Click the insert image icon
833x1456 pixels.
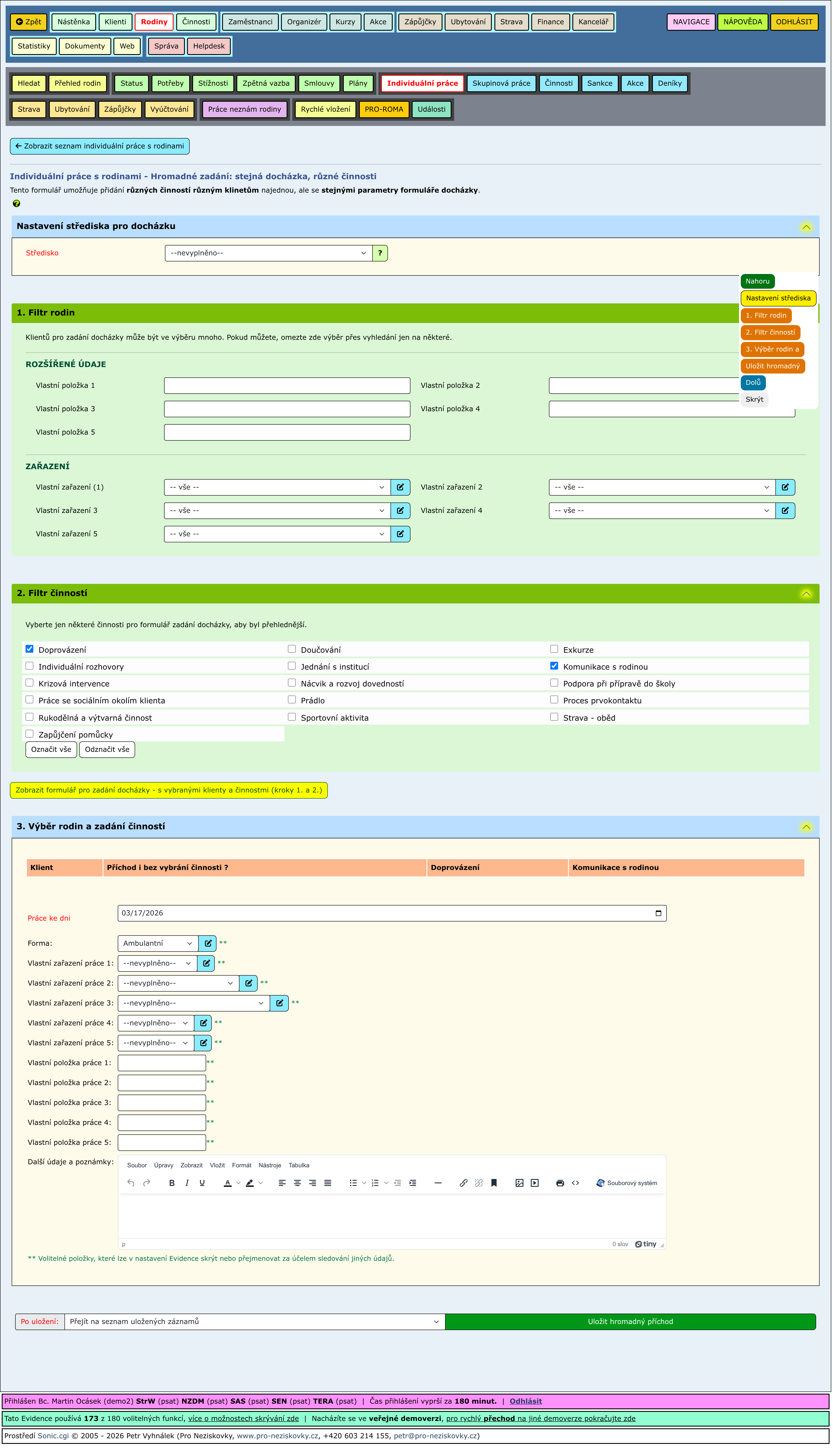[520, 1183]
